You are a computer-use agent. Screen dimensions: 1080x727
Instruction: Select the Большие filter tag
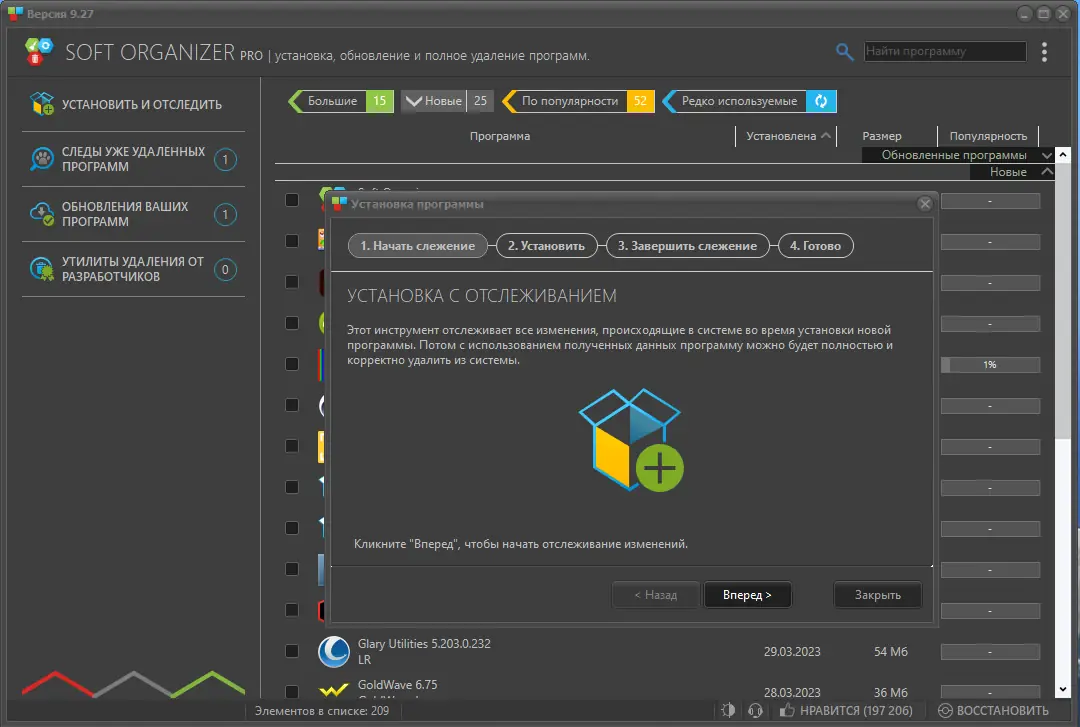click(341, 101)
